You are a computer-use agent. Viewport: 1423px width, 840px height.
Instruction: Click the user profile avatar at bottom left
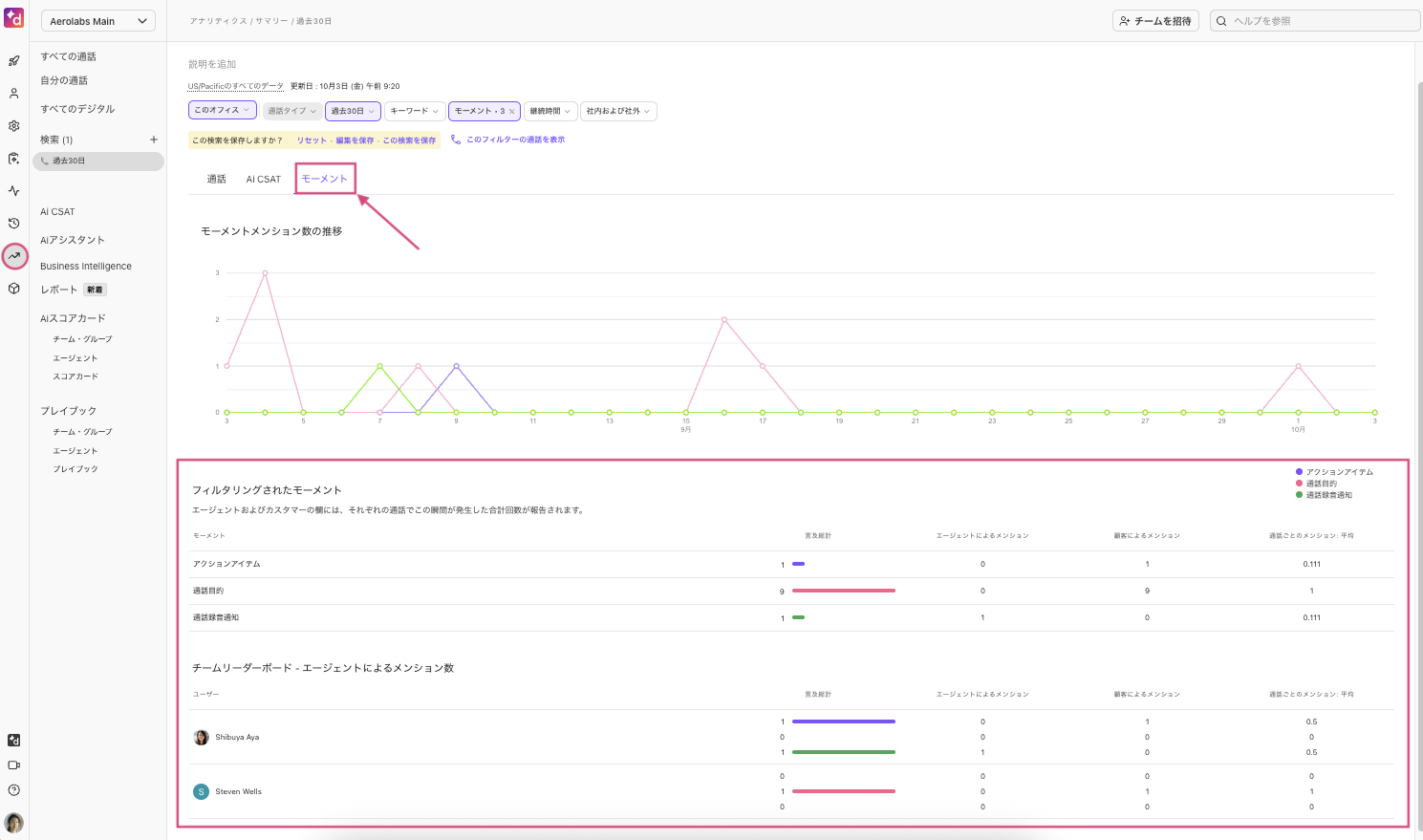13,823
